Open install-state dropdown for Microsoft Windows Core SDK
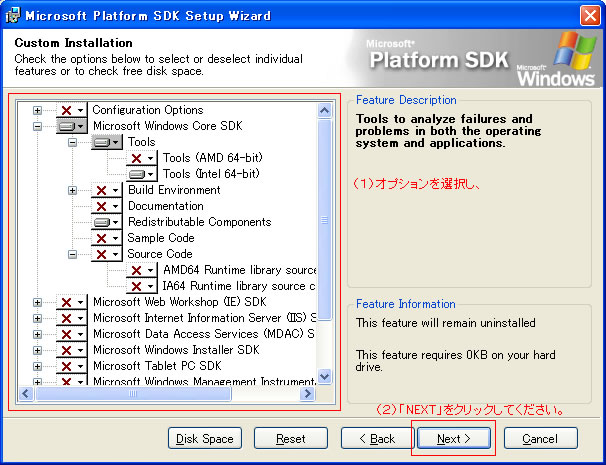This screenshot has height=465, width=606. click(72, 126)
